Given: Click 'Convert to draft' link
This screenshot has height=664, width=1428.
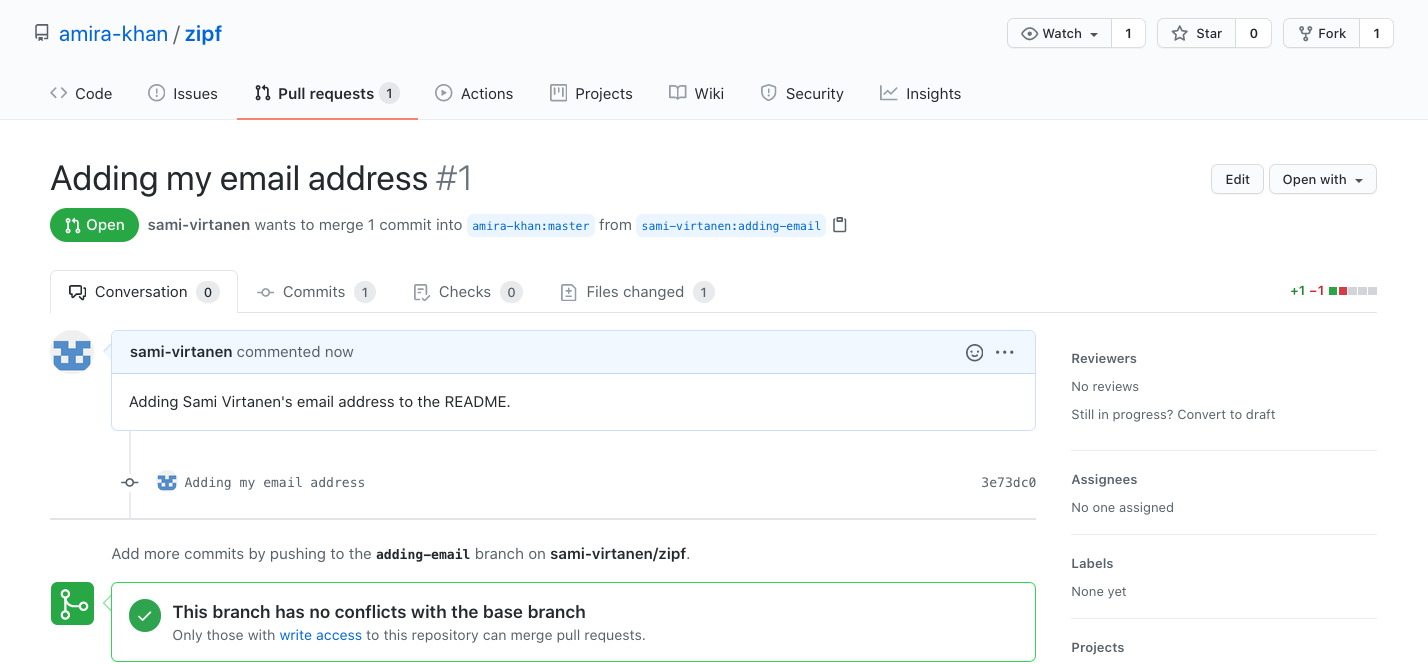Looking at the screenshot, I should pyautogui.click(x=1226, y=414).
